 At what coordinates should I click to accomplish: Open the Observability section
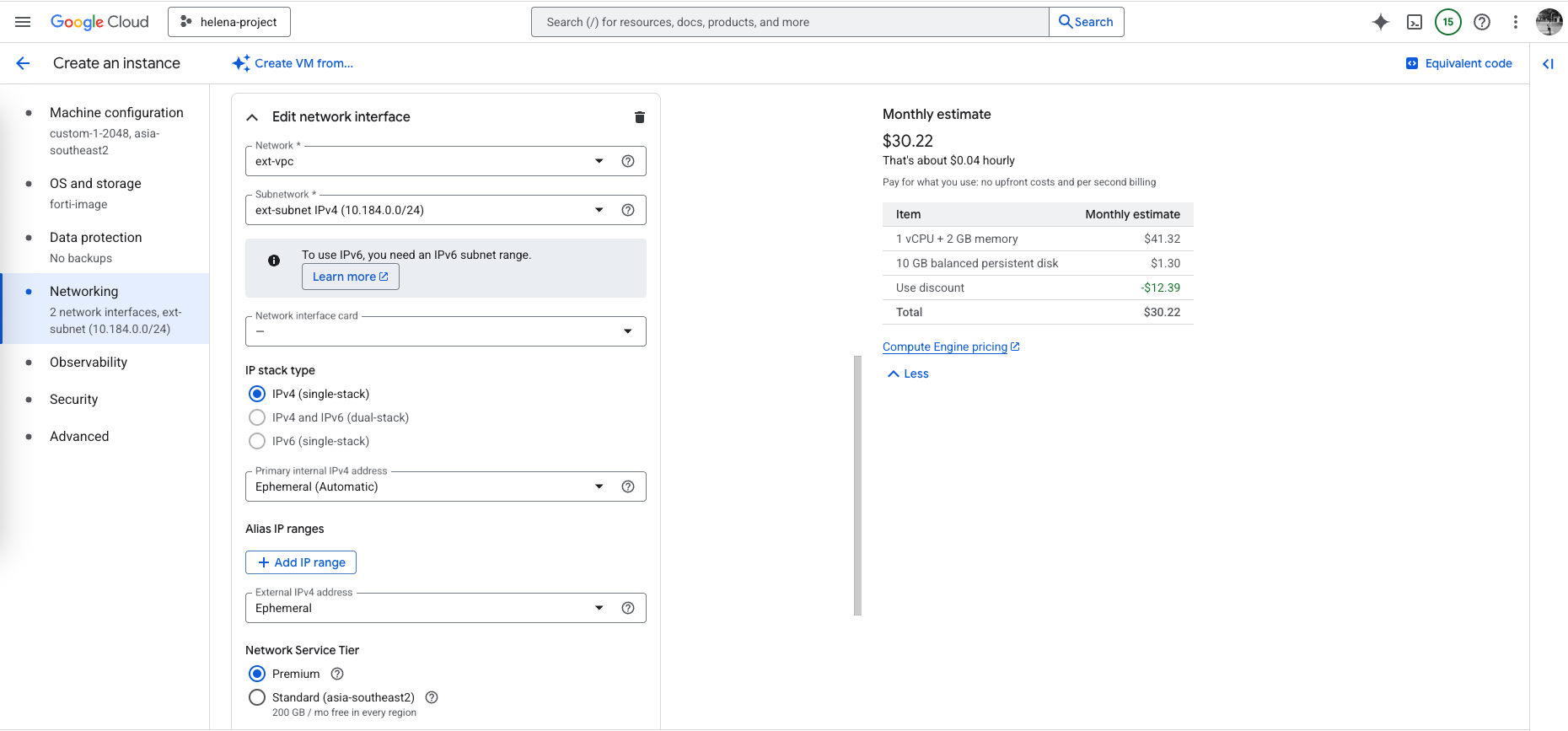click(89, 363)
